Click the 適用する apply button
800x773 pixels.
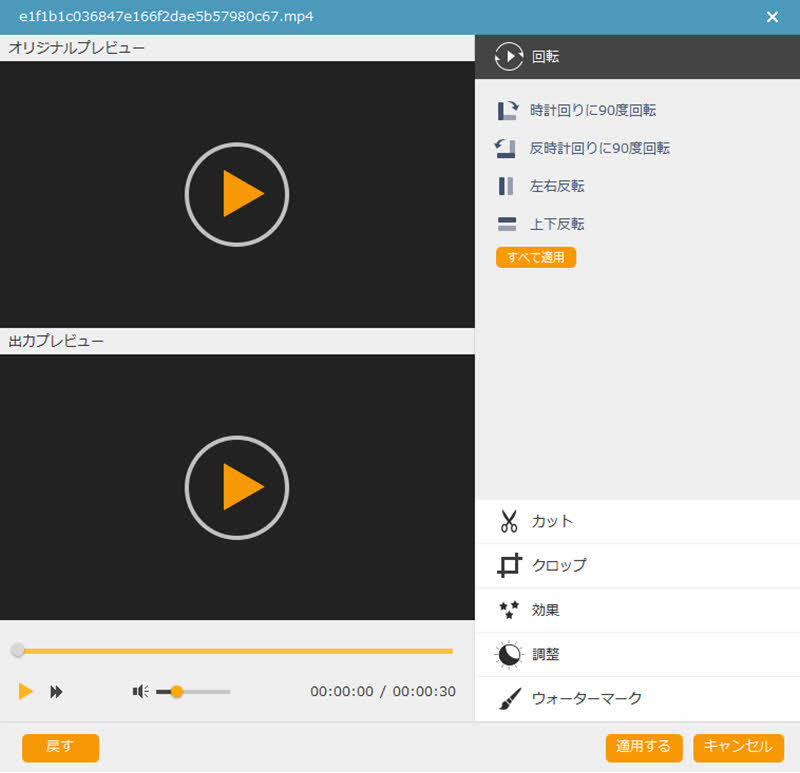644,747
